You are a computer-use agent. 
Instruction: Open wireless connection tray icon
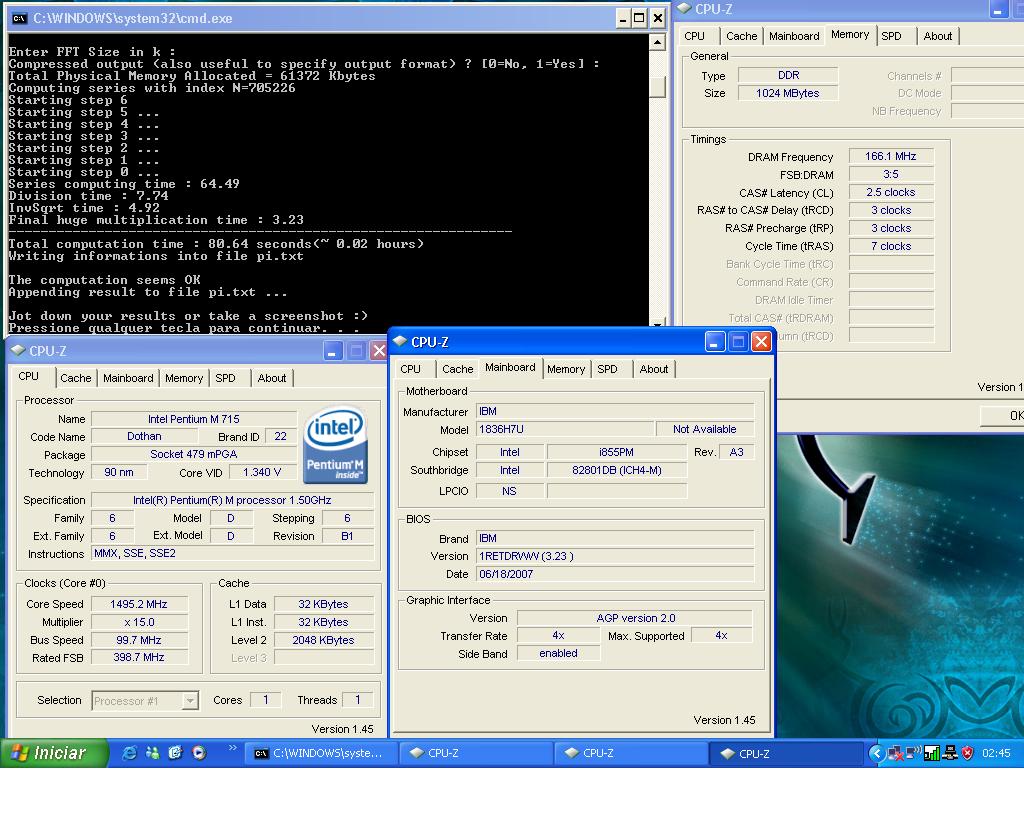tap(914, 752)
